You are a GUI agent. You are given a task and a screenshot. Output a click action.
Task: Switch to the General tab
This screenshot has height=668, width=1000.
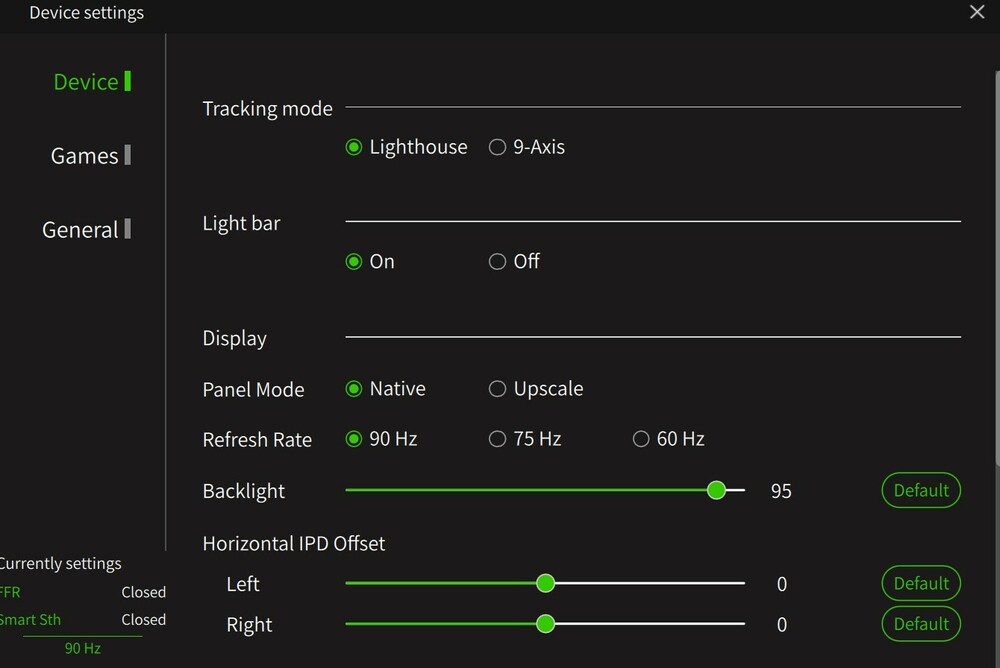tap(82, 230)
